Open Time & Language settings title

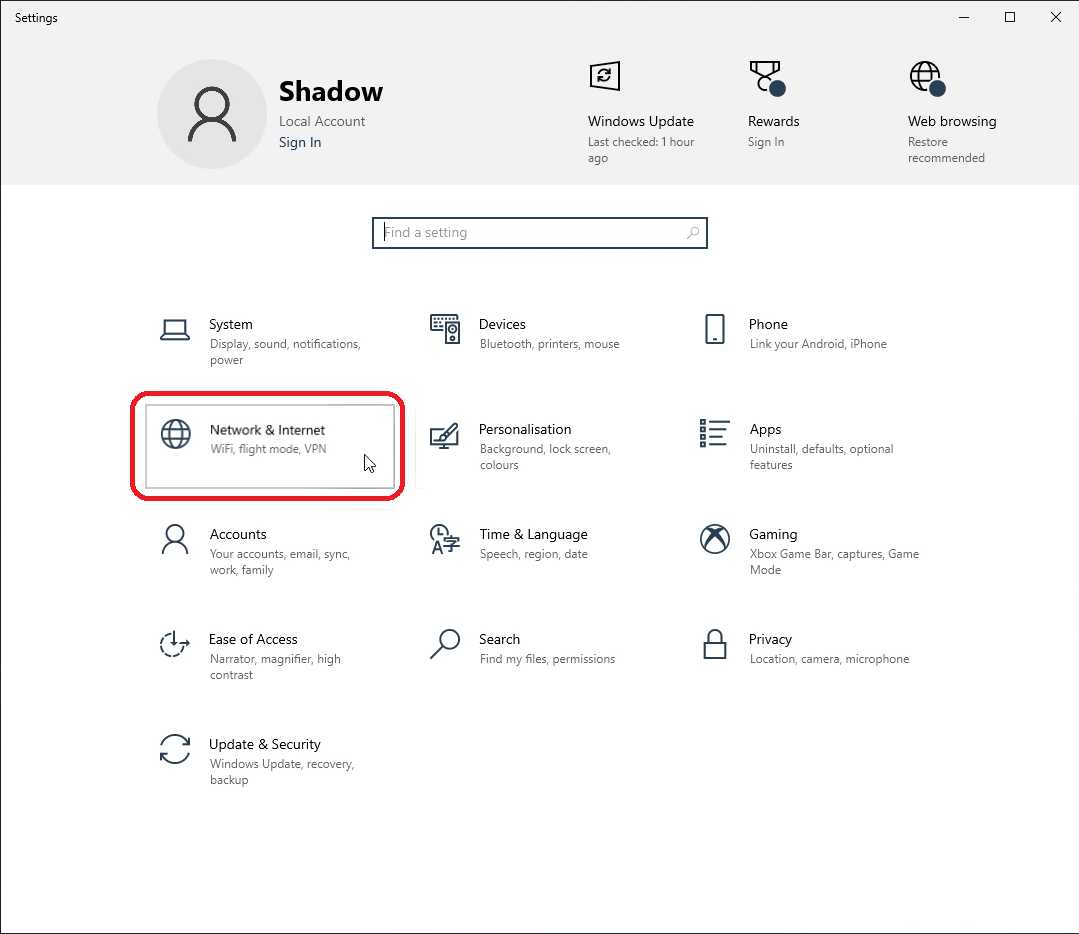click(x=533, y=535)
